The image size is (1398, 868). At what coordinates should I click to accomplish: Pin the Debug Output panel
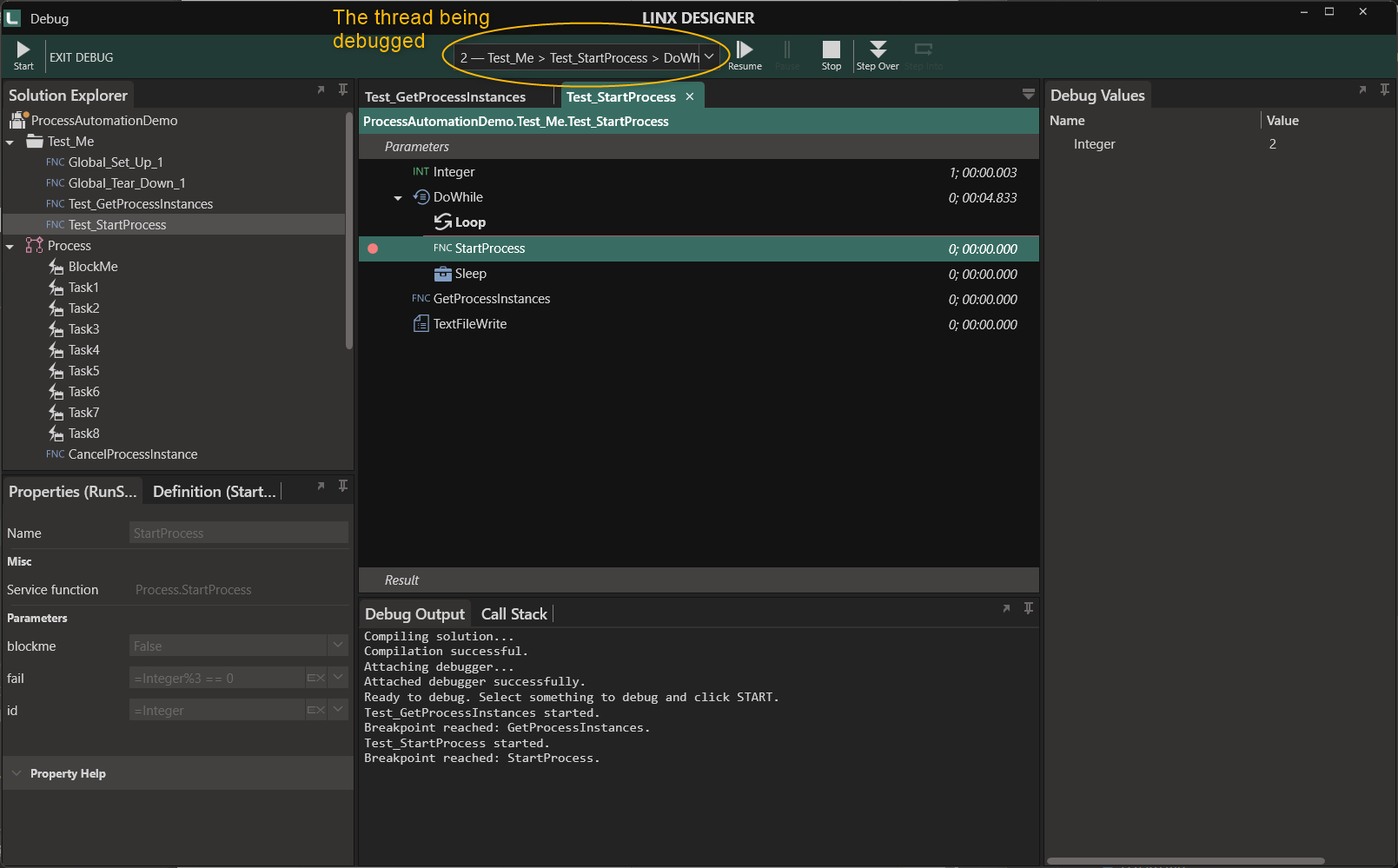[x=1029, y=608]
